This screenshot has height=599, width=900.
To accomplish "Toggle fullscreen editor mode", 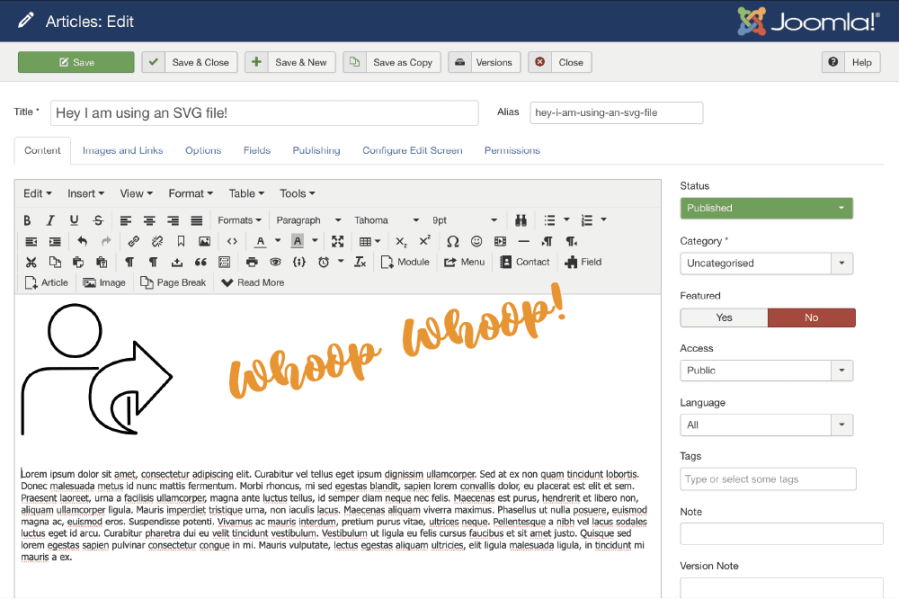I will pyautogui.click(x=338, y=241).
